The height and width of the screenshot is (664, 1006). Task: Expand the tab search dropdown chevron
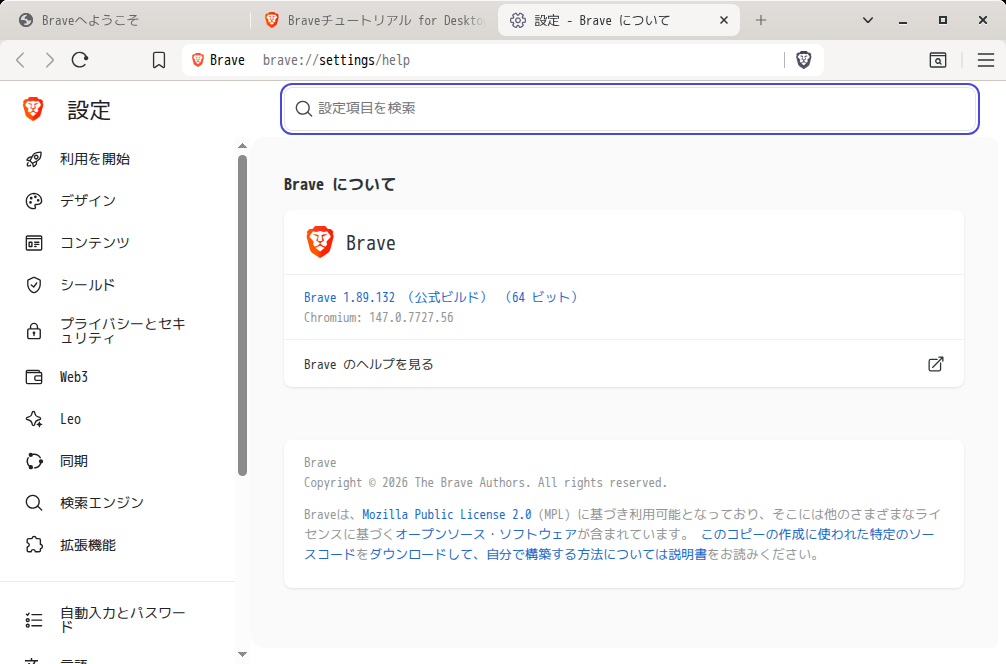coord(868,21)
